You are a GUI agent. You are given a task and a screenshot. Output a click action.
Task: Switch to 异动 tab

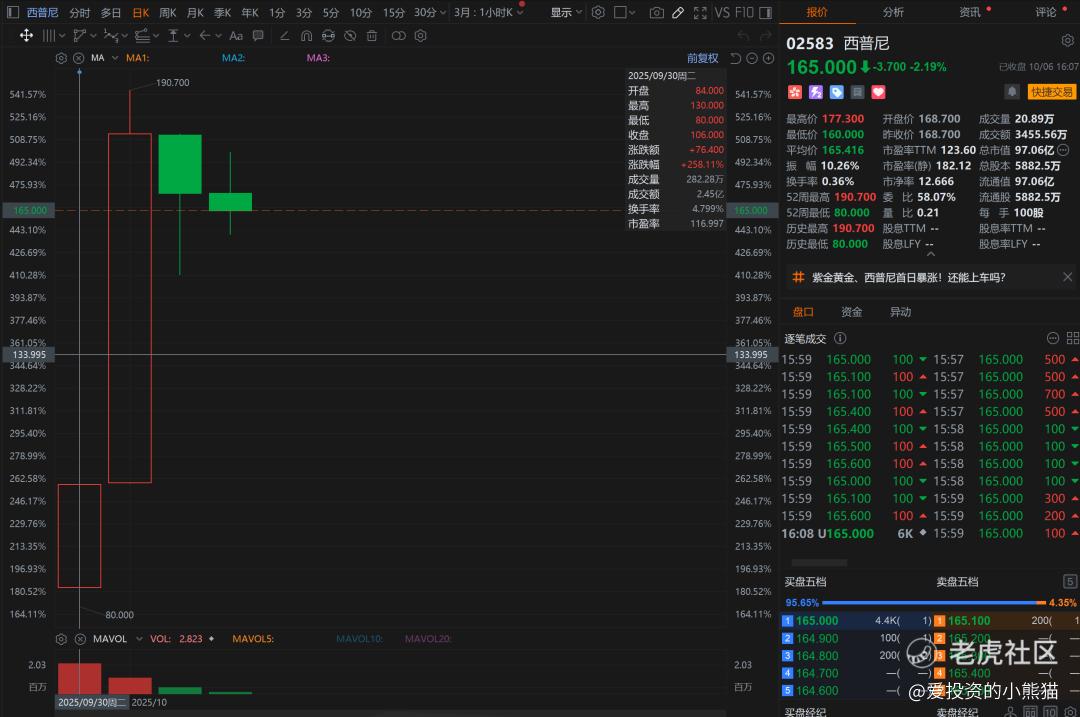pyautogui.click(x=900, y=312)
